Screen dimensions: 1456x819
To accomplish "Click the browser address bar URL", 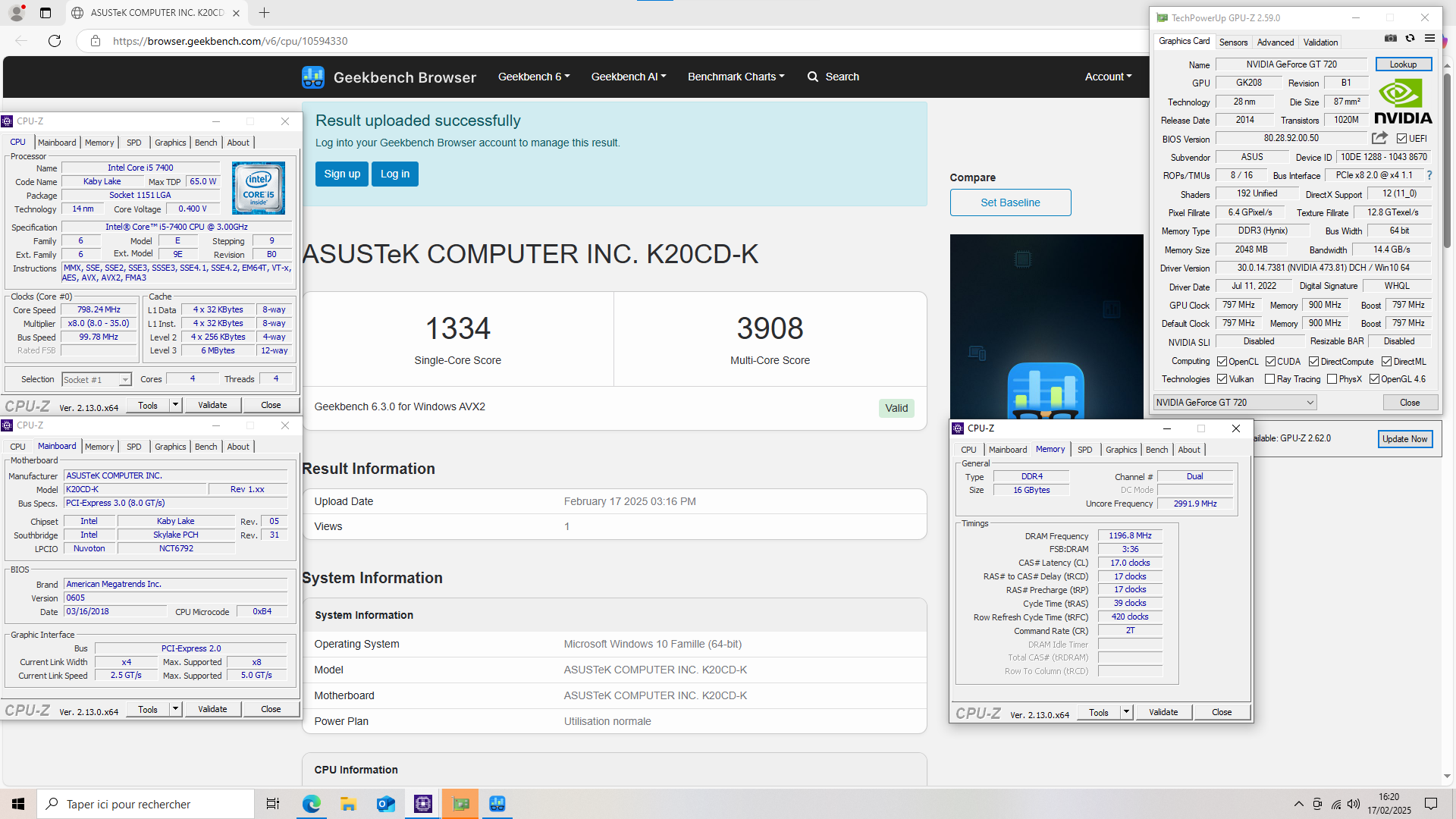I will point(231,41).
